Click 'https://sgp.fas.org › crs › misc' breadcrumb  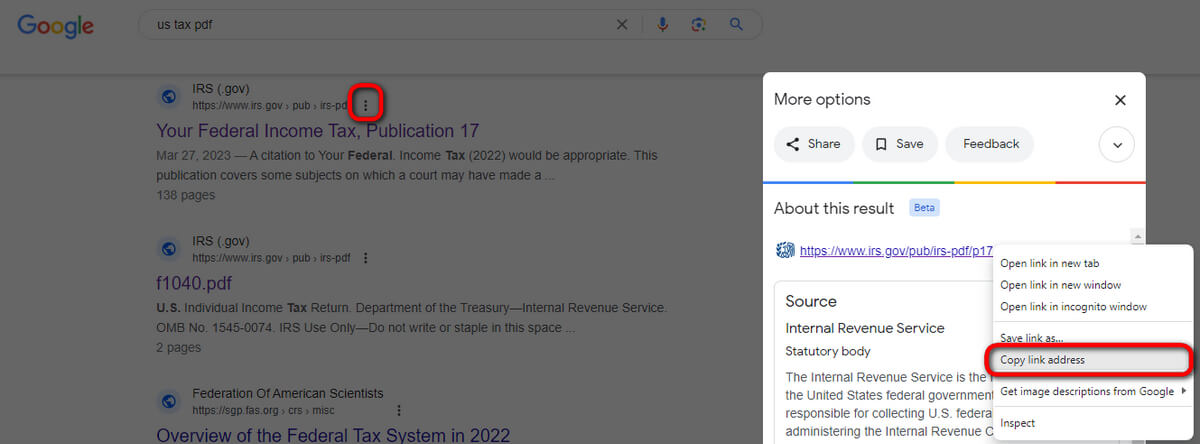(265, 410)
